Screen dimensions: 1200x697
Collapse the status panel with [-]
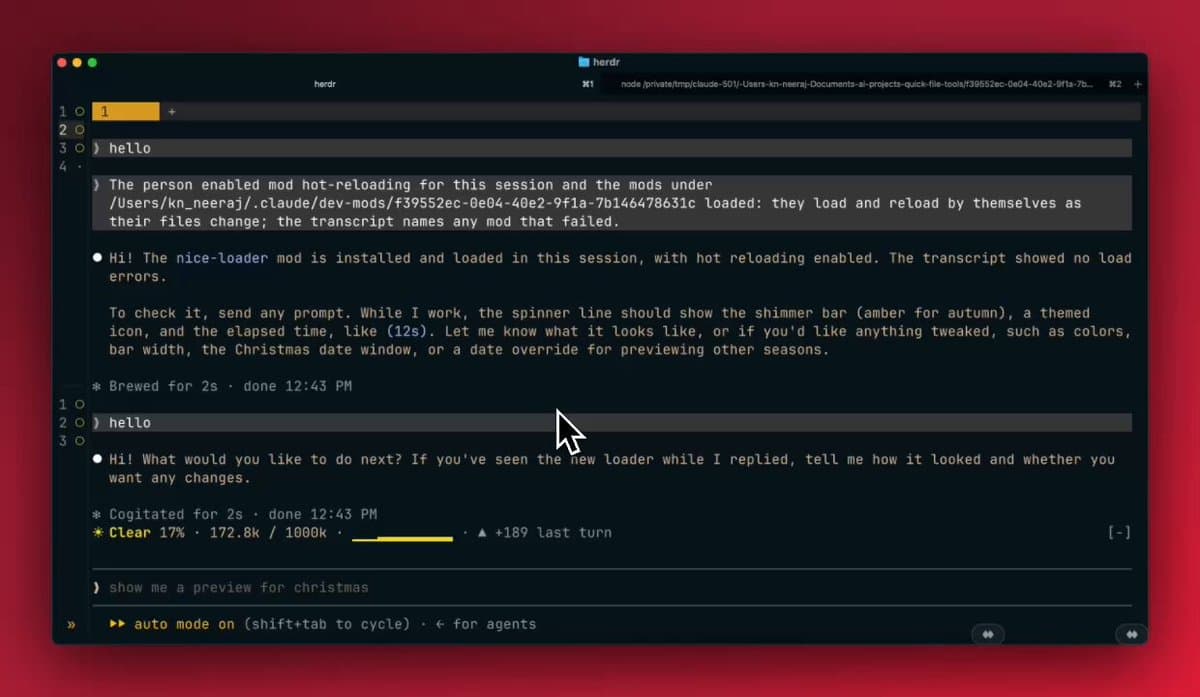coord(1120,532)
